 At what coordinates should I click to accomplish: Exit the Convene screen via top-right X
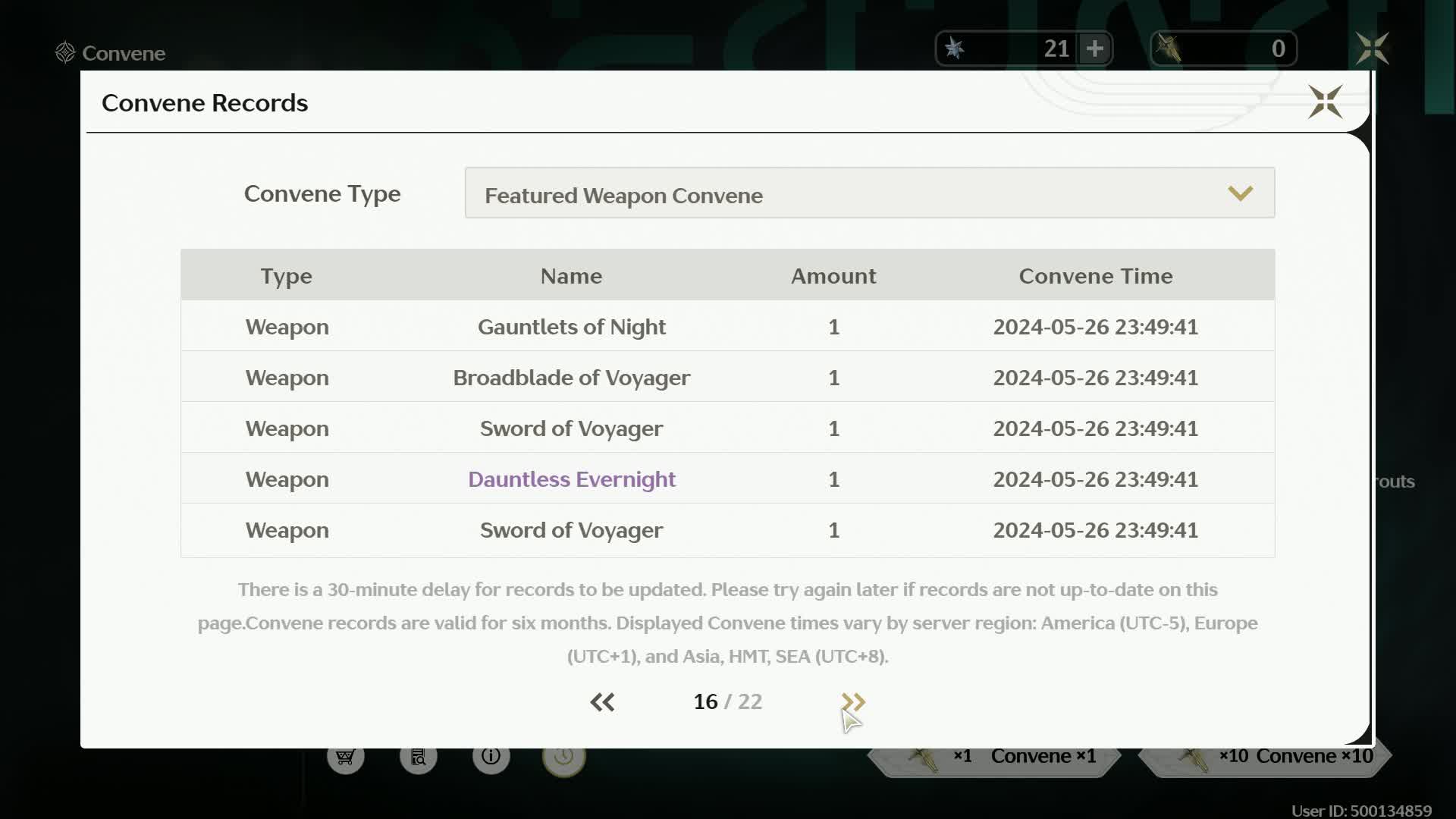[1373, 48]
